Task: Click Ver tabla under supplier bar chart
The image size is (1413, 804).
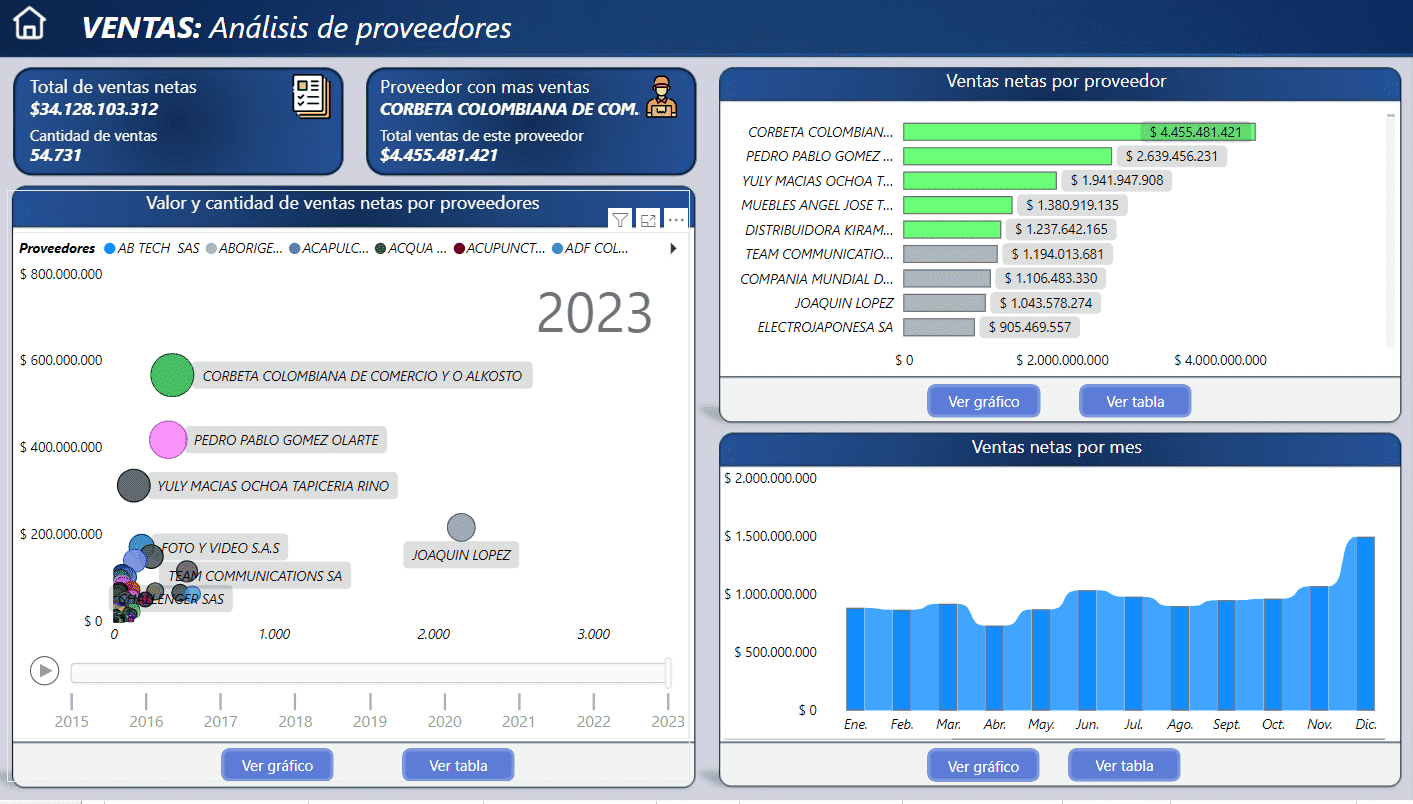Action: [1135, 401]
